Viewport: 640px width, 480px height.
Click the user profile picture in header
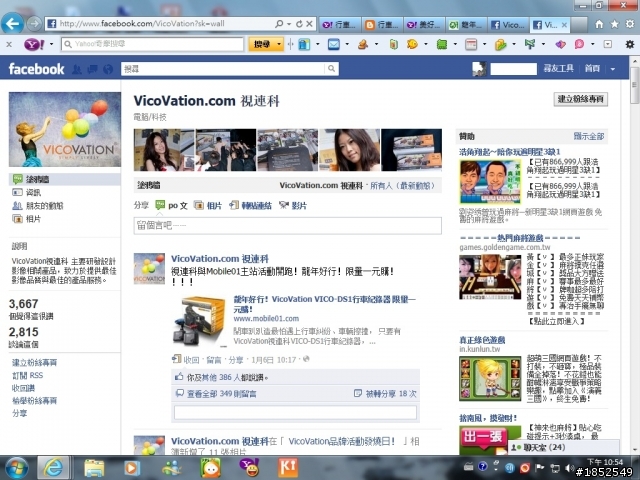coord(479,69)
